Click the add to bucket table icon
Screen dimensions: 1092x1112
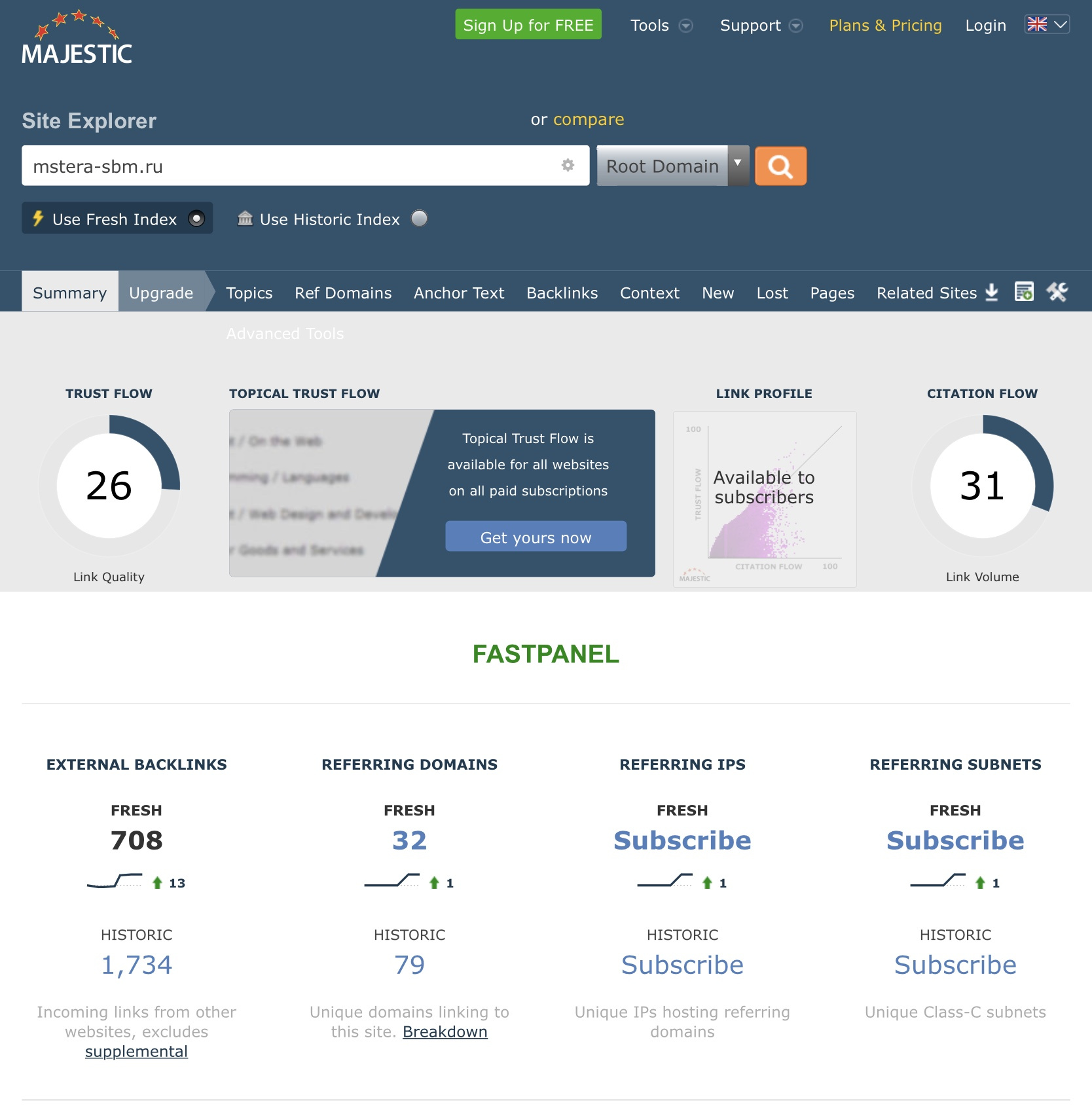(1024, 292)
